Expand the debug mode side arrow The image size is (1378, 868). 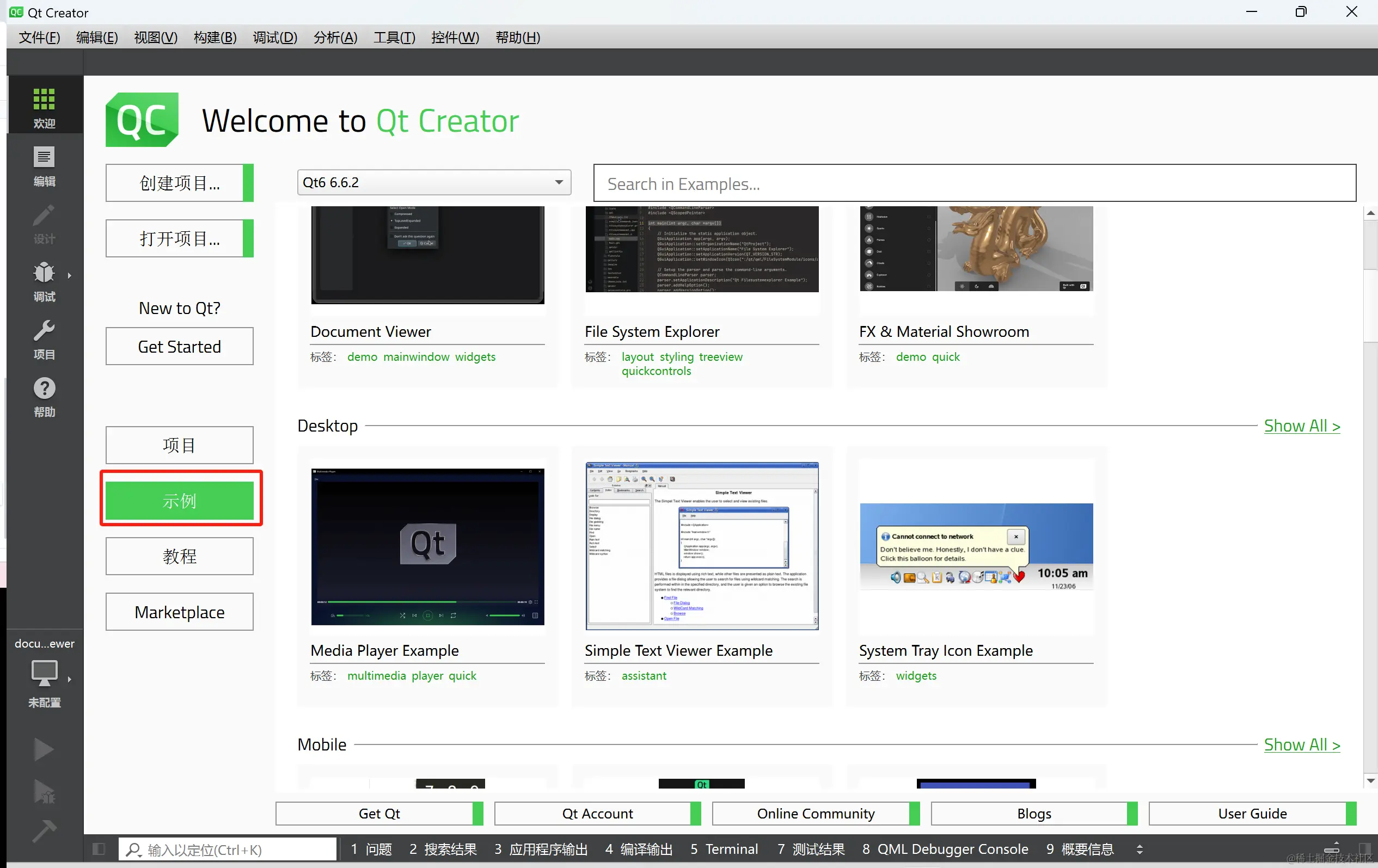(x=70, y=276)
